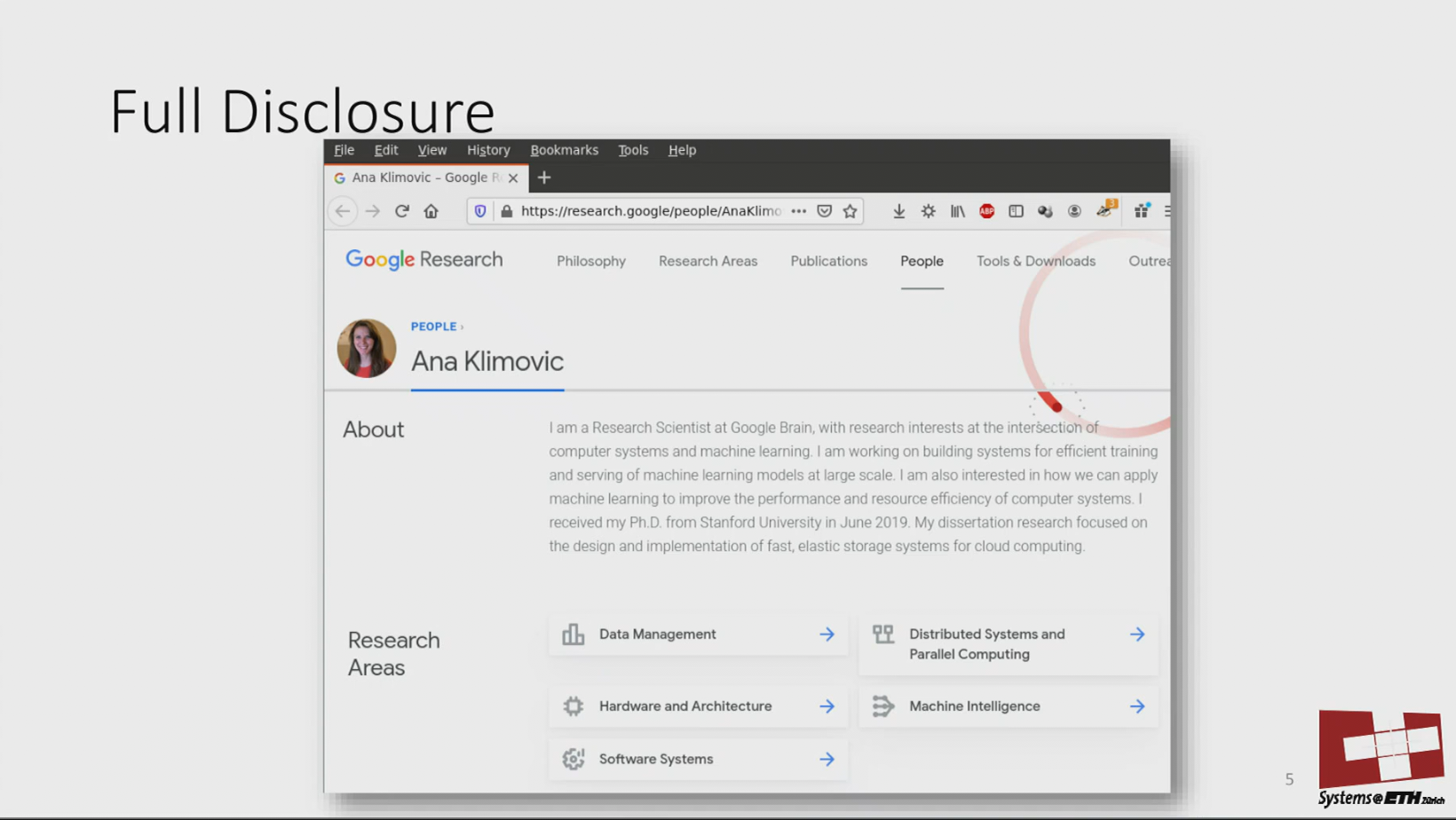Viewport: 1456px width, 820px height.
Task: Click the Distributed Systems network icon
Action: [x=883, y=634]
